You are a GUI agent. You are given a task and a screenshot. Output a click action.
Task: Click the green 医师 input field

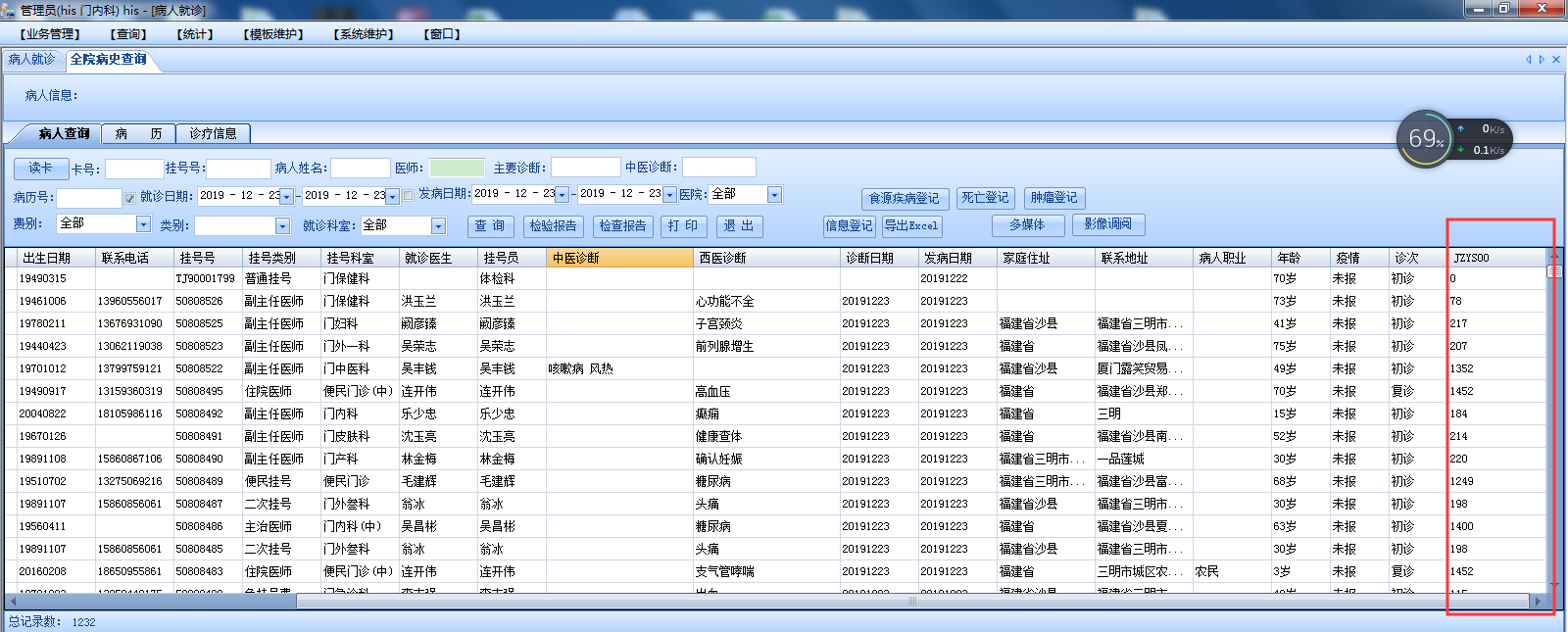[x=457, y=169]
